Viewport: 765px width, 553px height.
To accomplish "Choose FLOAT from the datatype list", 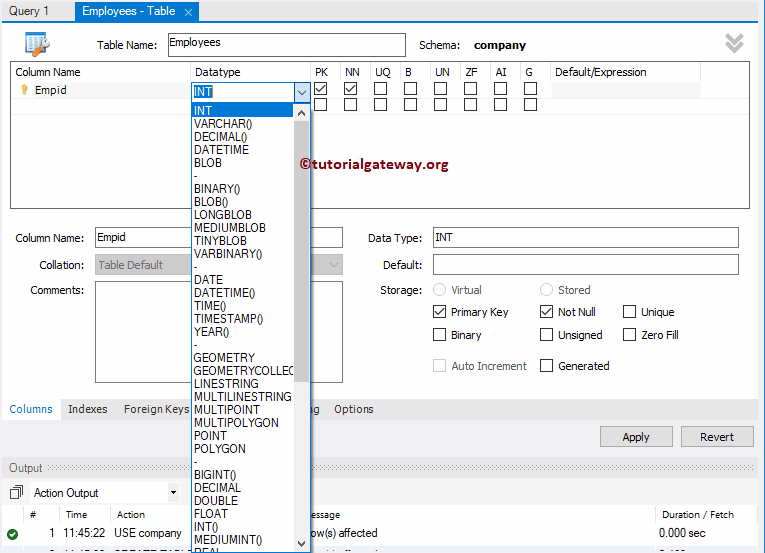I will tap(211, 513).
